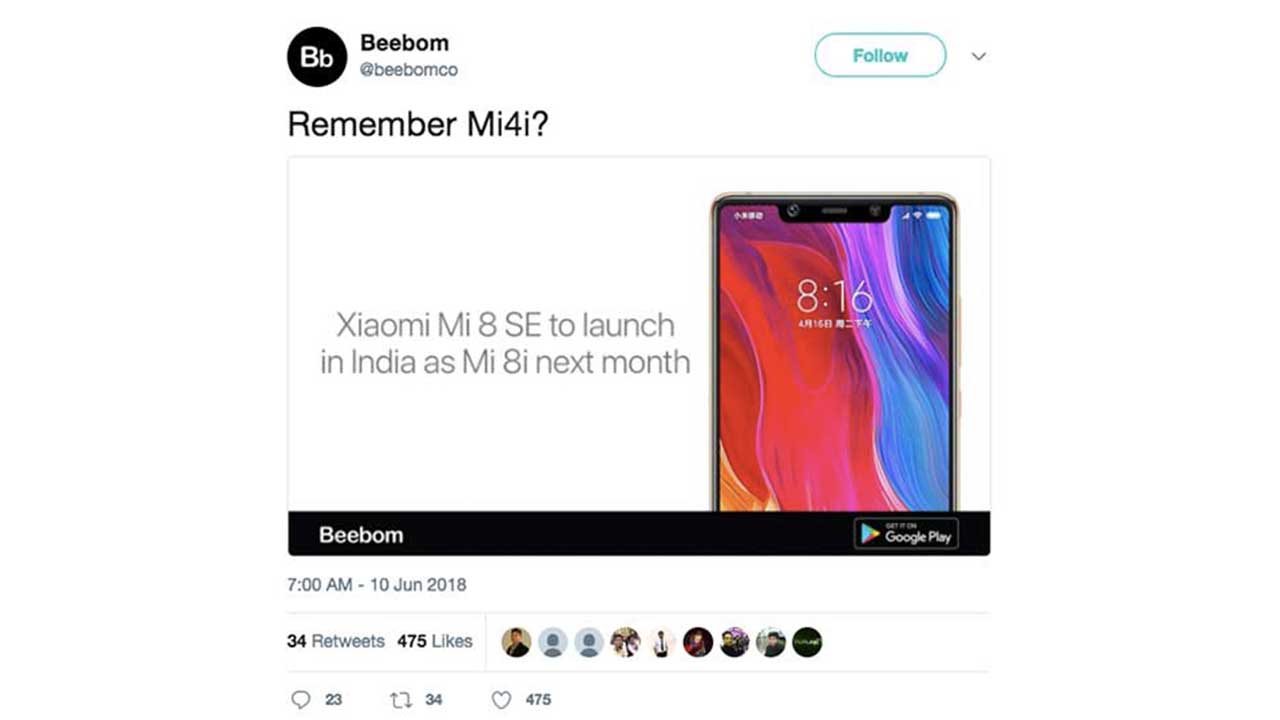Expand the tweet options chevron
Image resolution: width=1280 pixels, height=720 pixels.
click(979, 56)
